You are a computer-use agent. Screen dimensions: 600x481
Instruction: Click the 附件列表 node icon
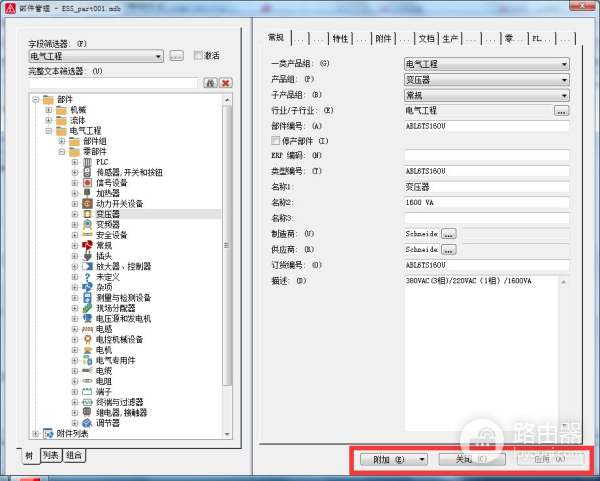click(x=48, y=434)
